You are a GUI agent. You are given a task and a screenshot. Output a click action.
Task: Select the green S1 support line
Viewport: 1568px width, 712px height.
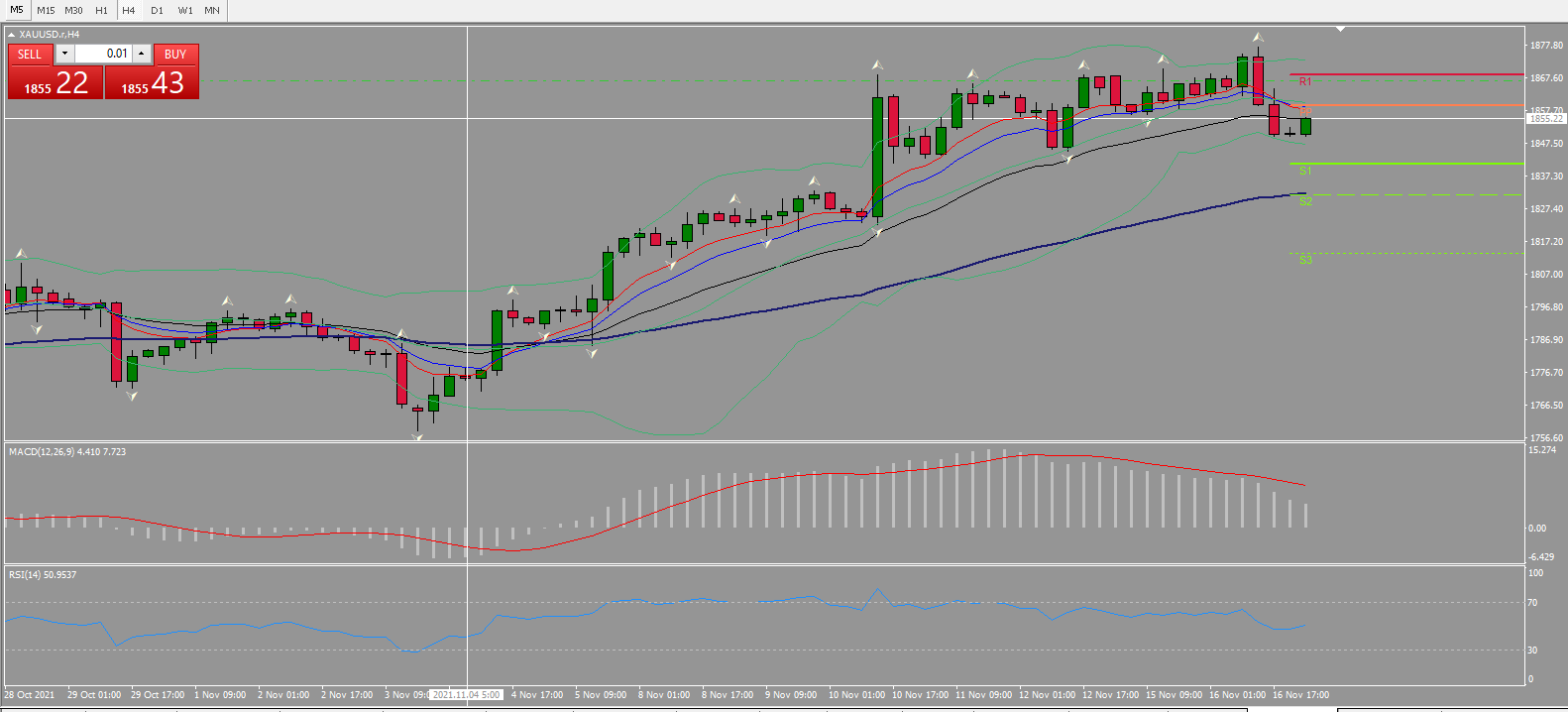click(x=1406, y=164)
